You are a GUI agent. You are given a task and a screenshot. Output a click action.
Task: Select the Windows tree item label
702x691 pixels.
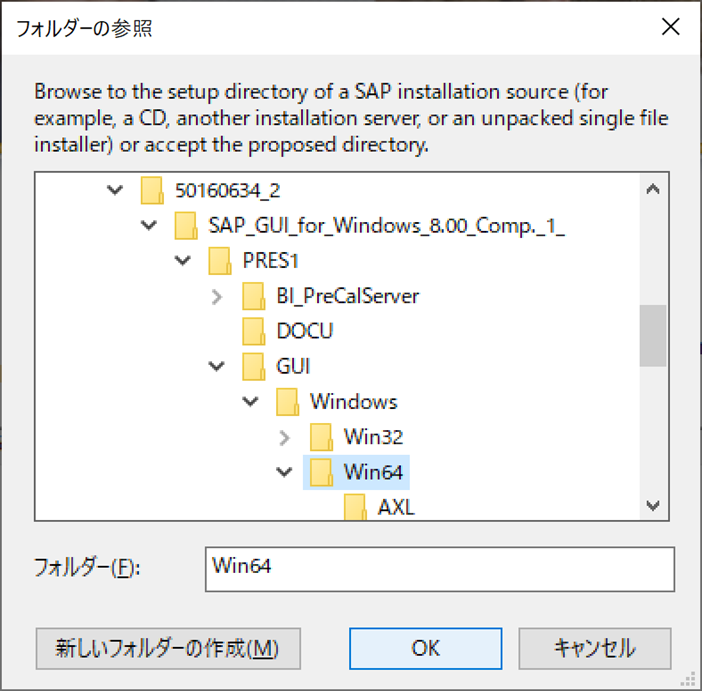click(x=353, y=401)
